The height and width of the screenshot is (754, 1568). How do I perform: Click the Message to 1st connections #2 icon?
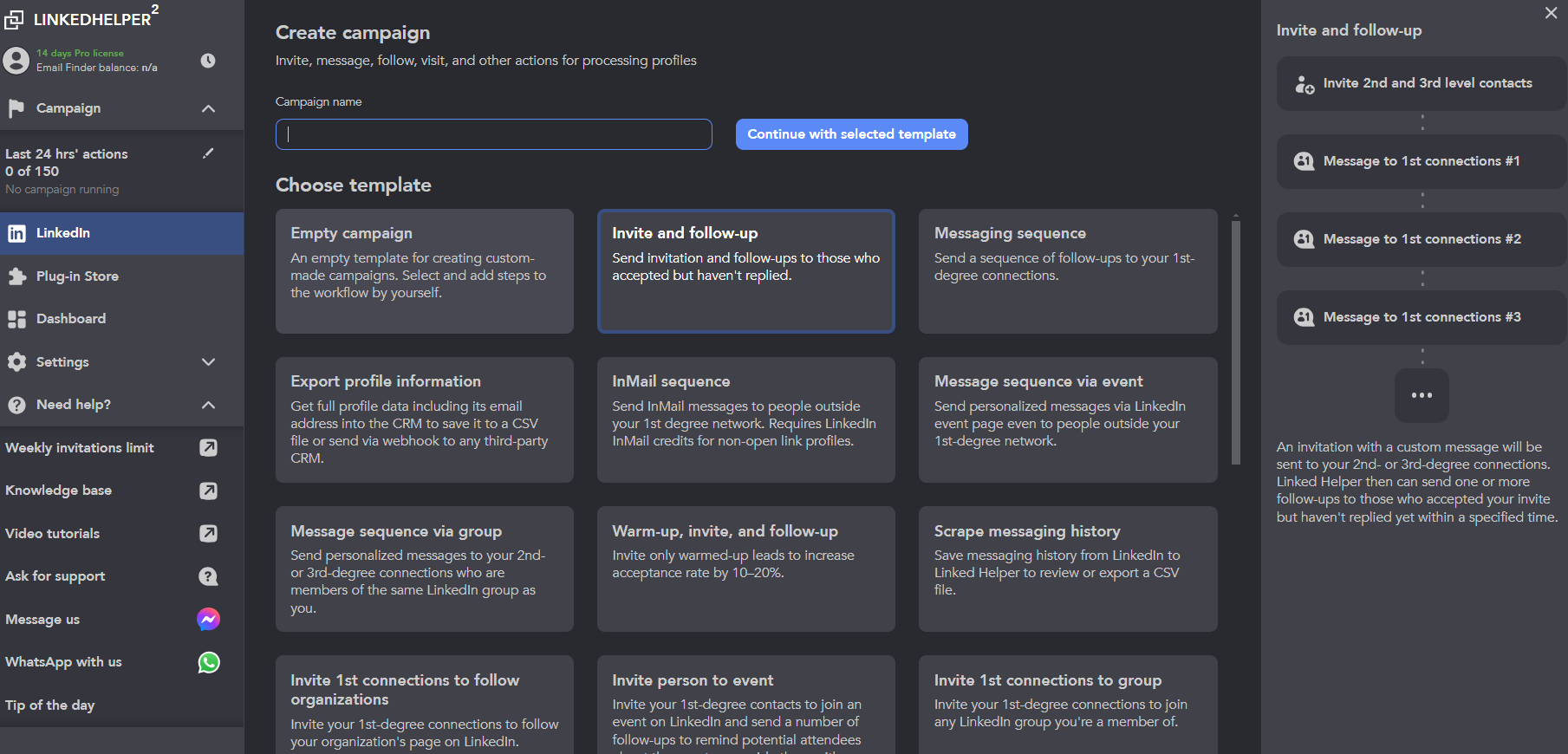(1304, 239)
